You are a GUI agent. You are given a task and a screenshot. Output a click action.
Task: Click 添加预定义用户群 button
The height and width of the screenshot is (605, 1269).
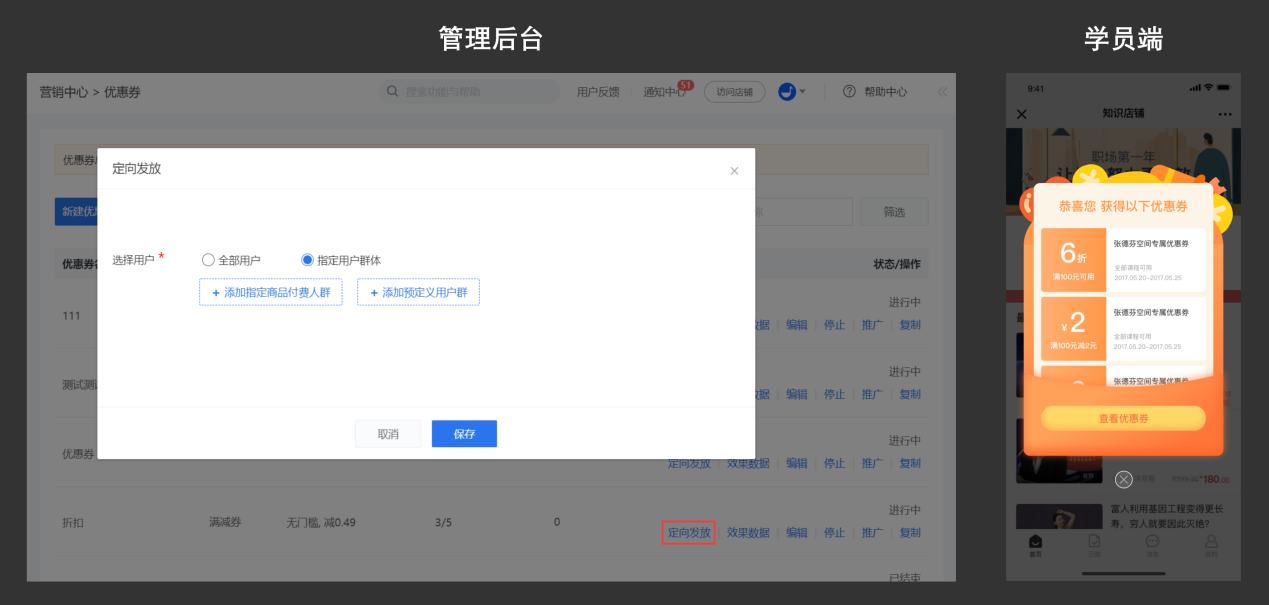[x=418, y=293]
